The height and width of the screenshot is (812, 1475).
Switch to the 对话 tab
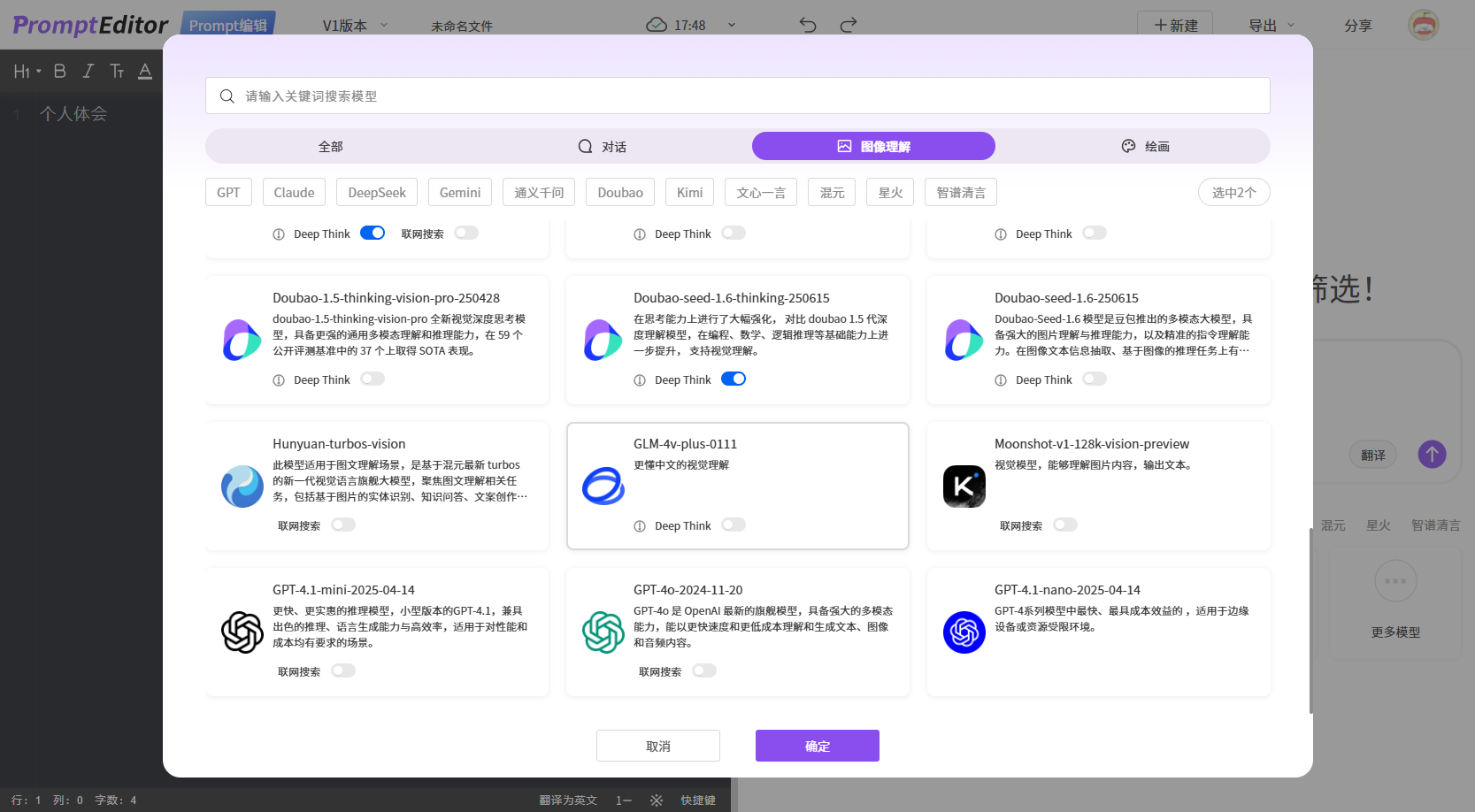point(602,147)
